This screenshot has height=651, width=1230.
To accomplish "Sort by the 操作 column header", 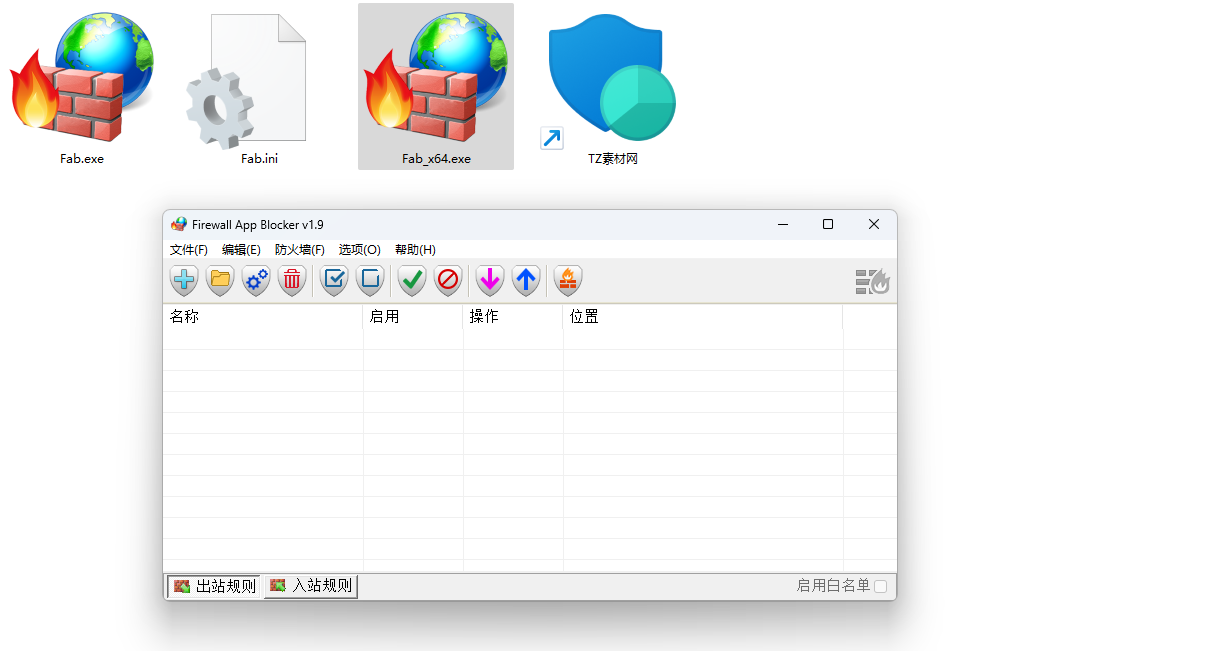I will click(513, 317).
